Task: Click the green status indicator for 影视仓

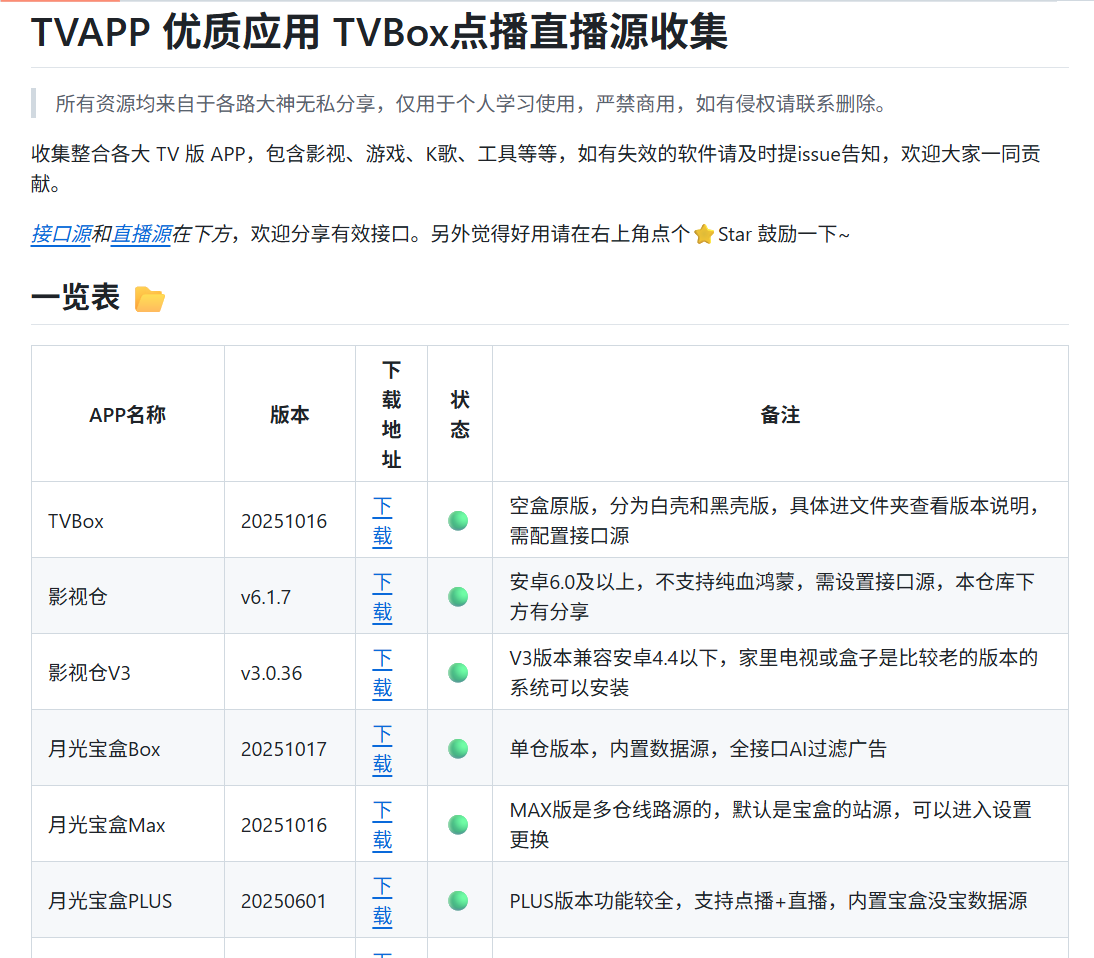Action: click(458, 595)
